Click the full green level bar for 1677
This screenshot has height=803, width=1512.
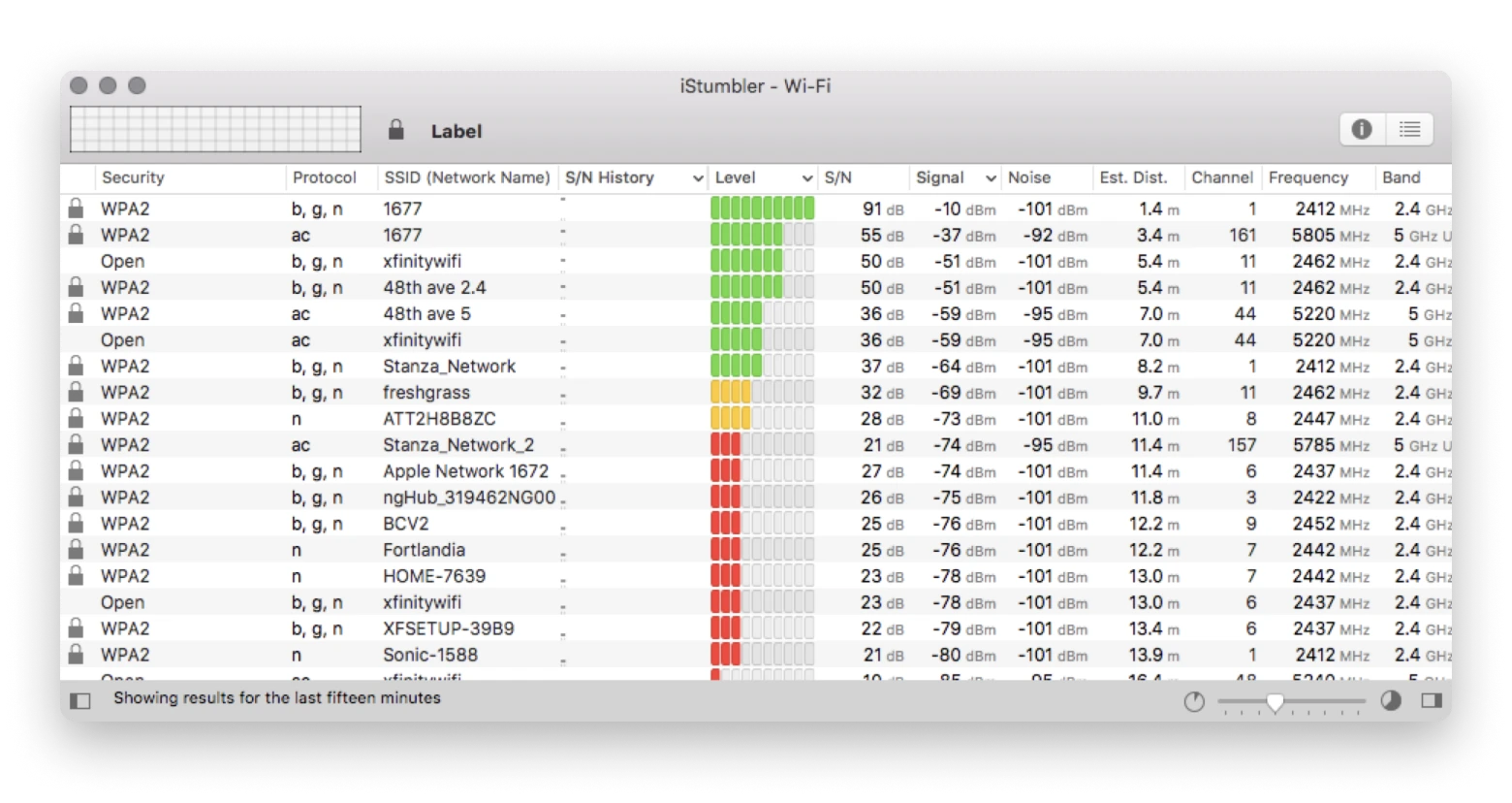pyautogui.click(x=762, y=209)
